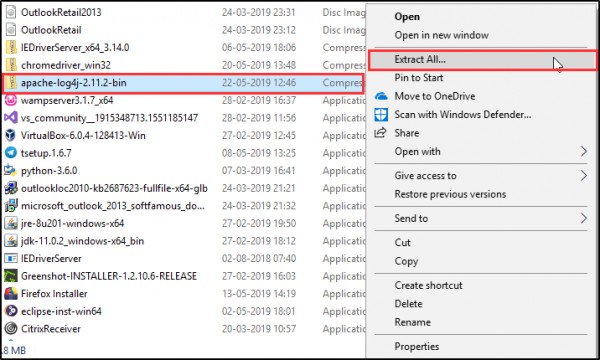The width and height of the screenshot is (600, 360).
Task: Click the Windows Defender shield icon
Action: pos(381,114)
